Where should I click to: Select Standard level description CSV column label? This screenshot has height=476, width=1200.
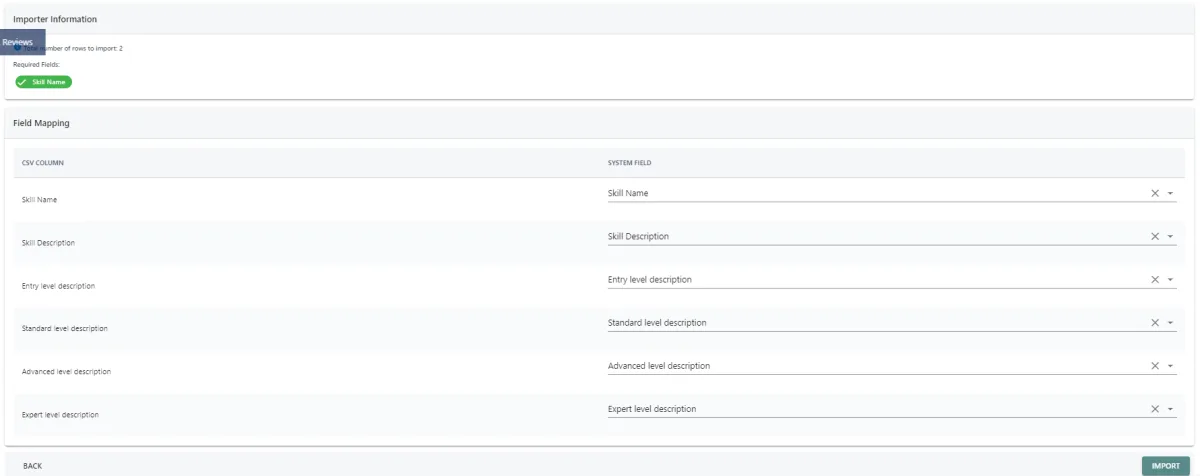64,328
